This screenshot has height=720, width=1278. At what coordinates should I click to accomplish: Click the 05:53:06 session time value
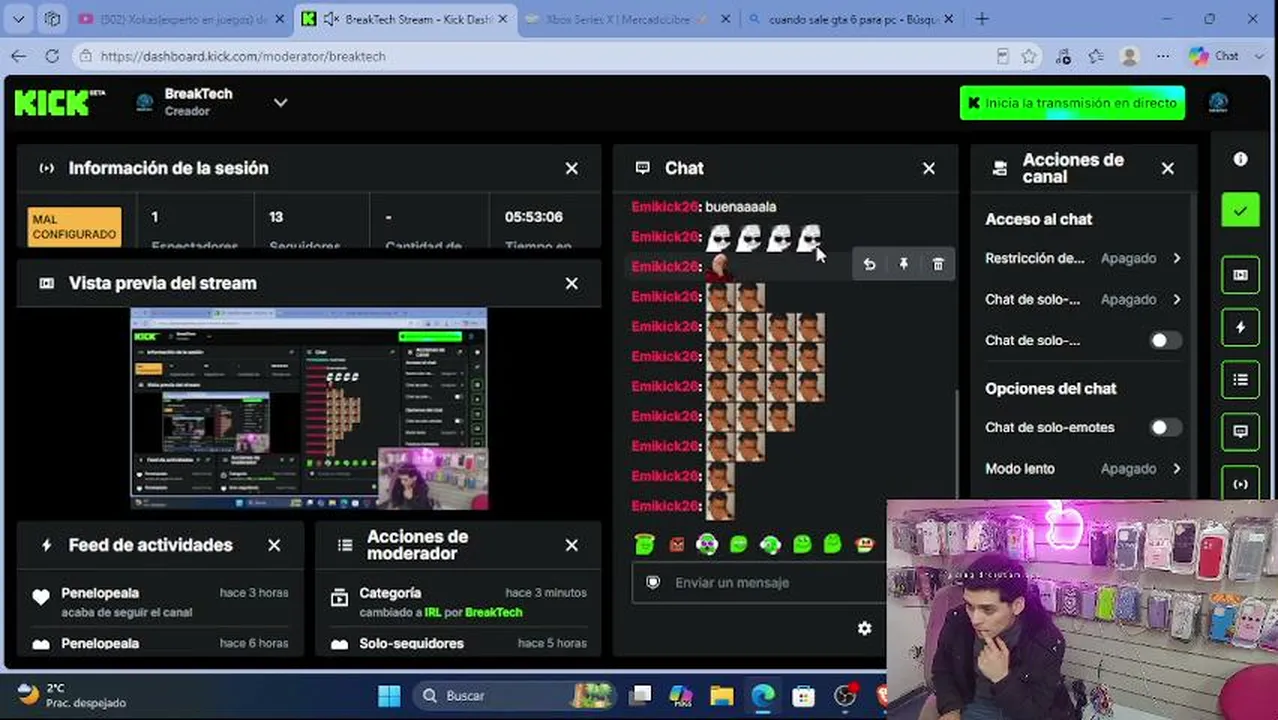(x=533, y=216)
